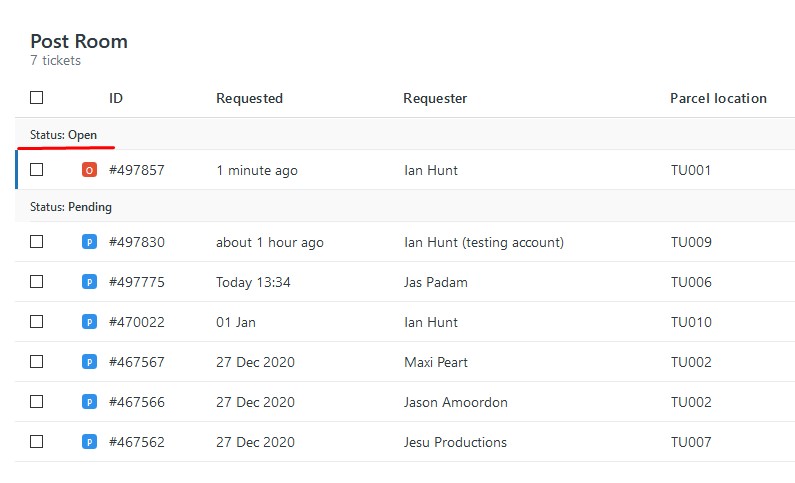
Task: Sort by Parcel location column header
Action: pos(718,98)
